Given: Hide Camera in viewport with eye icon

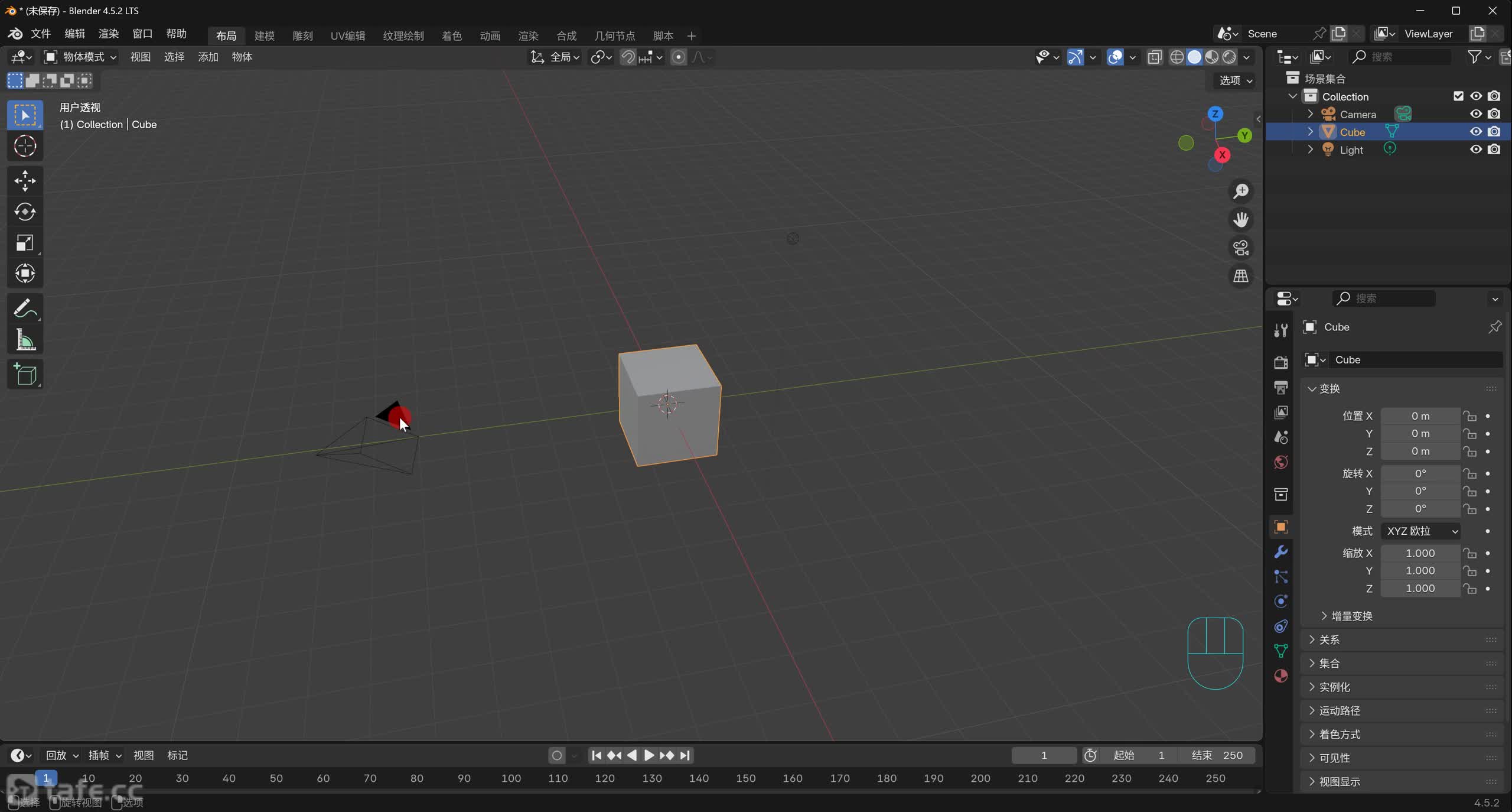Looking at the screenshot, I should pyautogui.click(x=1475, y=114).
